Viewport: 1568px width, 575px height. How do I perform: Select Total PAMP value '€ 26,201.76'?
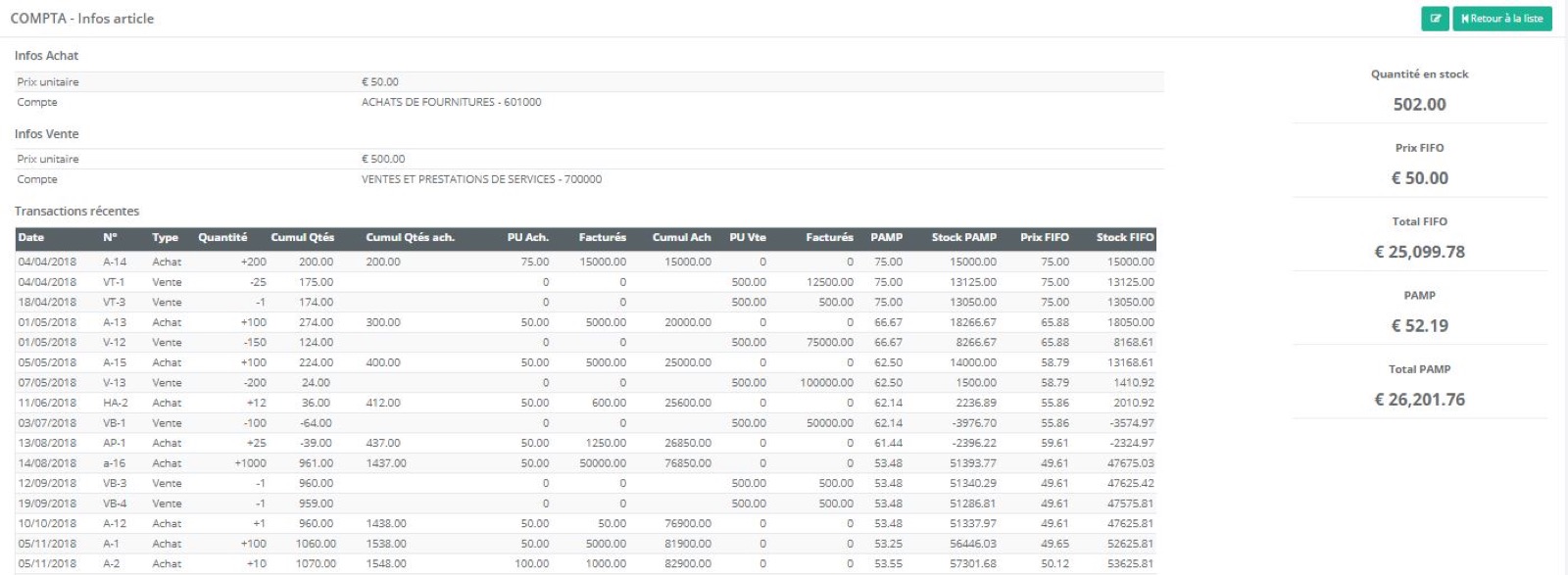(x=1419, y=399)
